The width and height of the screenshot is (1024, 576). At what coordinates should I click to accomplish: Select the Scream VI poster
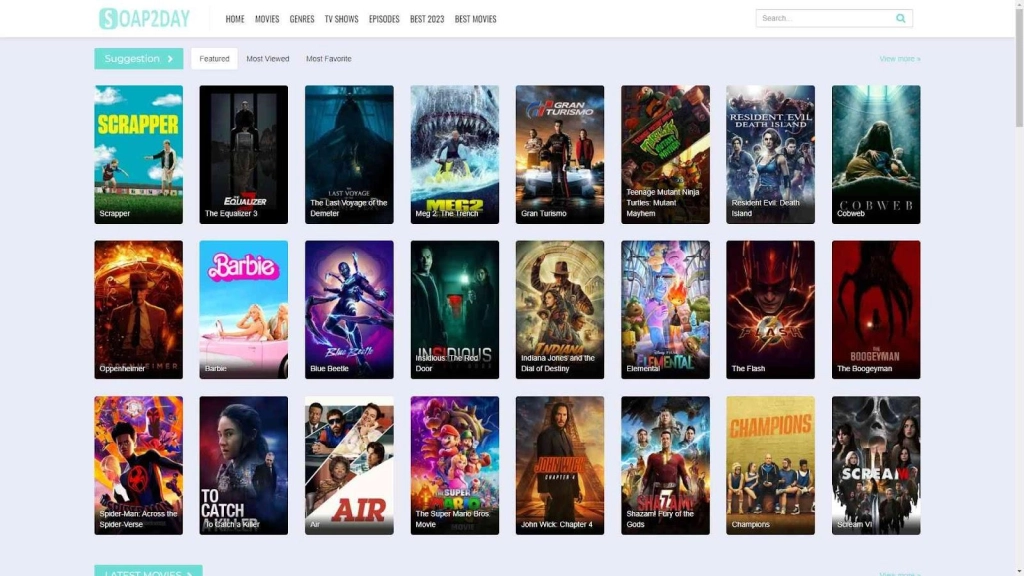point(875,465)
